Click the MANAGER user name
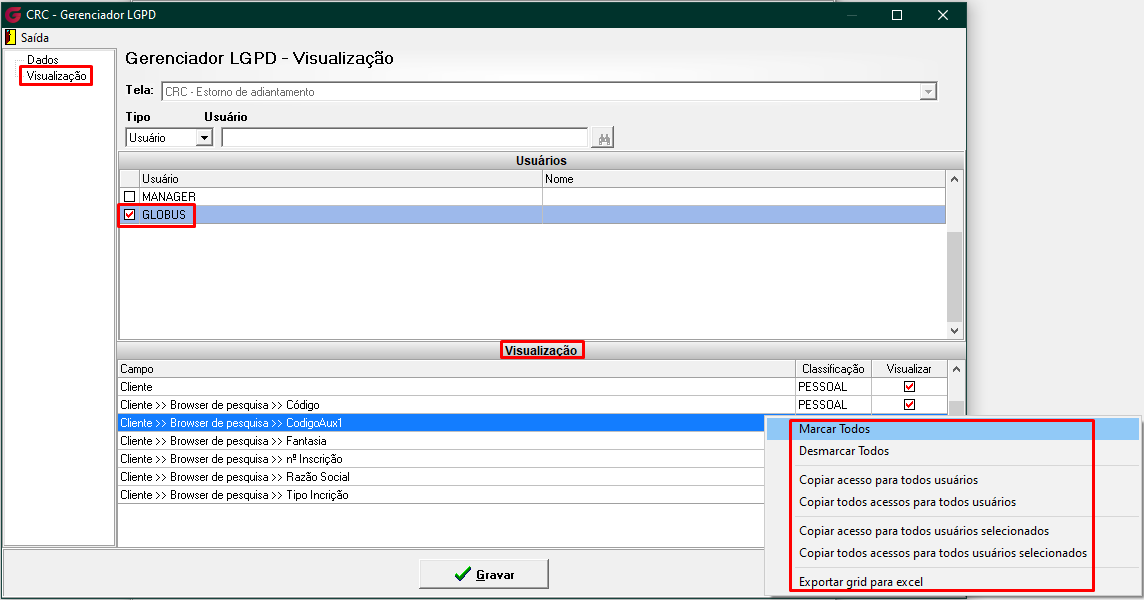 click(x=169, y=197)
